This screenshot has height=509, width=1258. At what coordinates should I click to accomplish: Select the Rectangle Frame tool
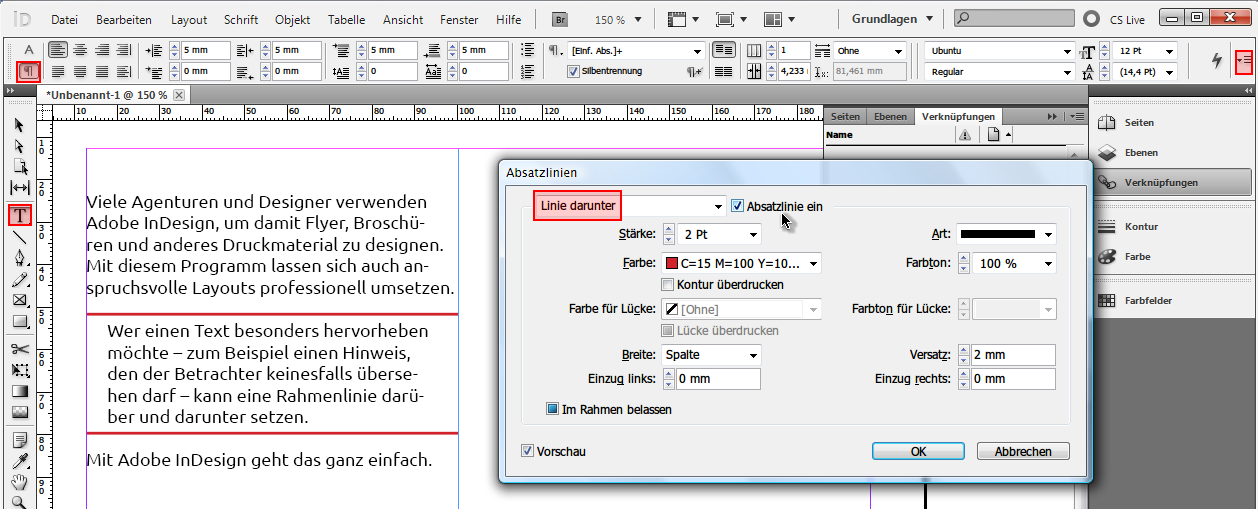[19, 300]
